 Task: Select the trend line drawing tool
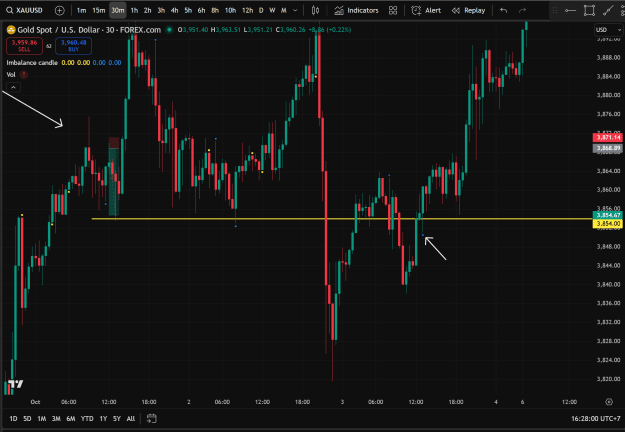608,11
